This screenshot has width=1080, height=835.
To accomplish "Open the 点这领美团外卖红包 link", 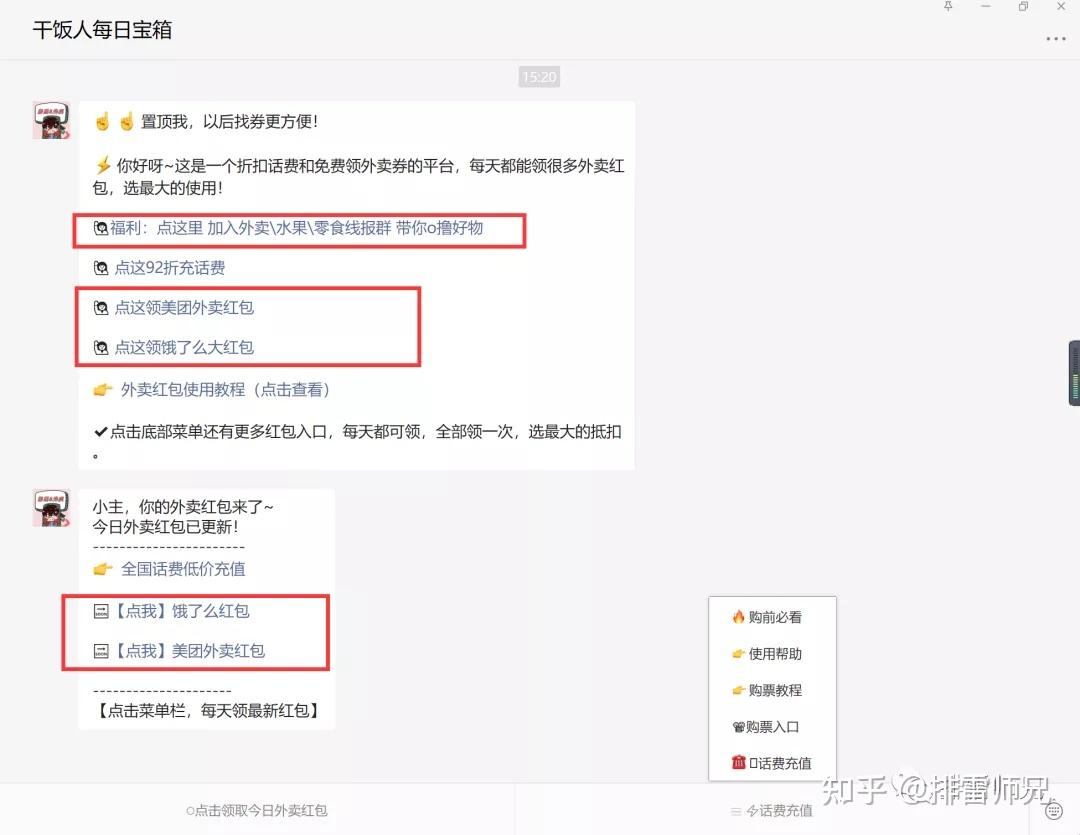I will point(184,308).
